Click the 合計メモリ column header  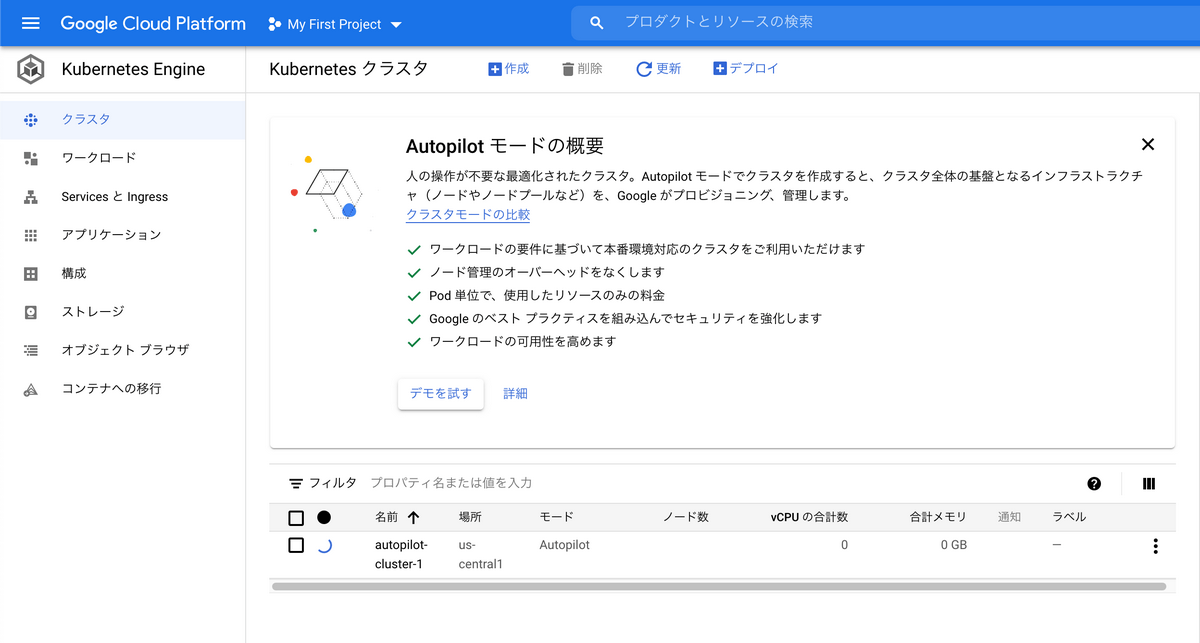[x=938, y=518]
